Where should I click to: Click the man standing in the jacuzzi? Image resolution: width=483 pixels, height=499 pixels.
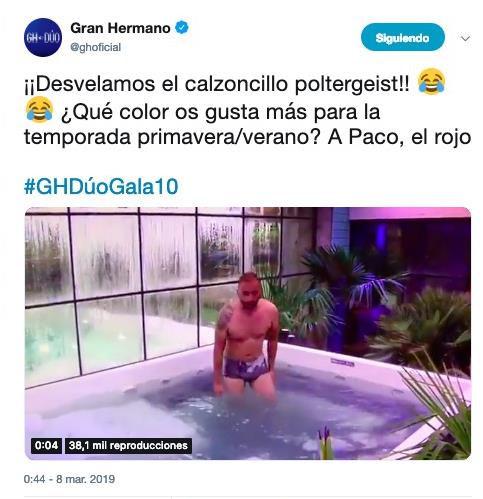pos(246,335)
